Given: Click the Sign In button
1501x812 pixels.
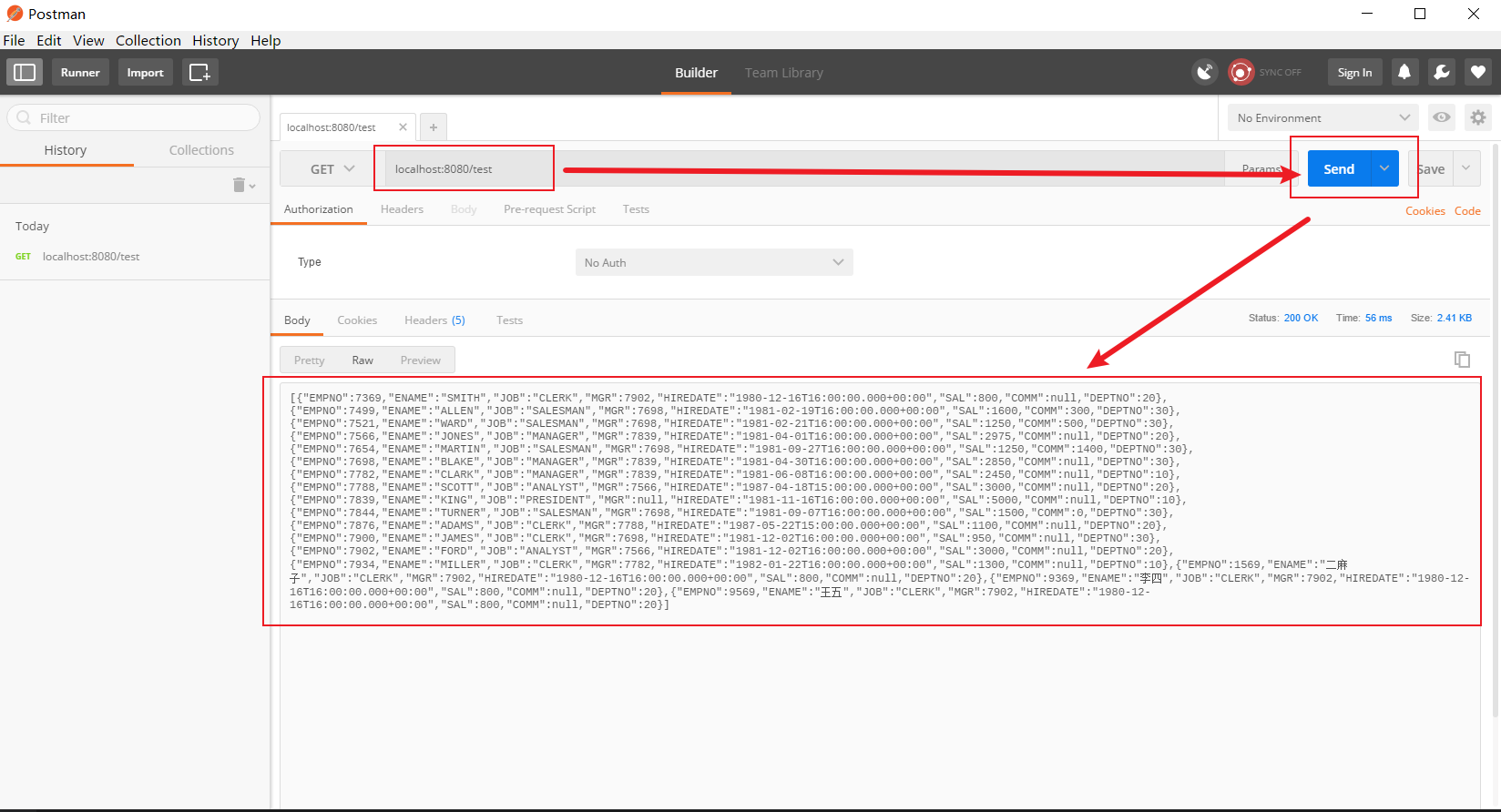Looking at the screenshot, I should [1354, 72].
